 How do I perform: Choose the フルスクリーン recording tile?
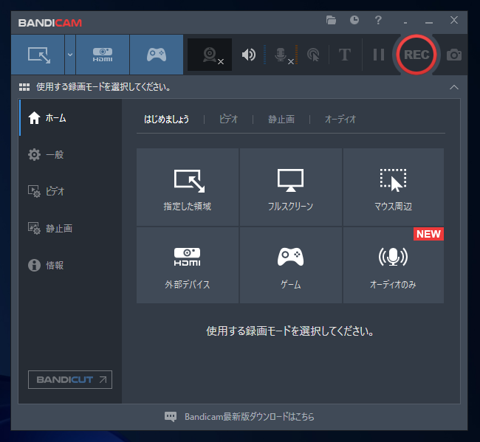pyautogui.click(x=291, y=187)
